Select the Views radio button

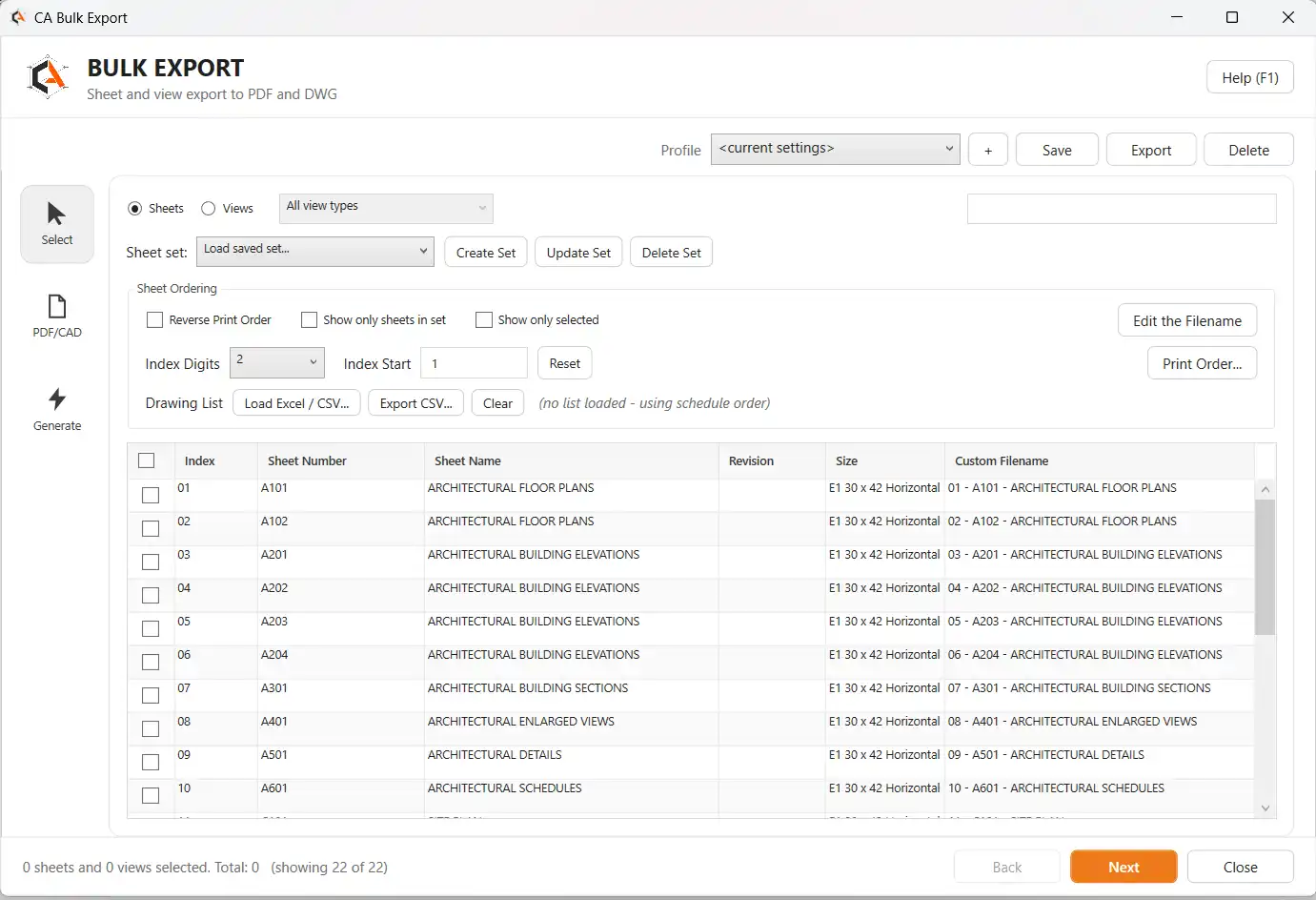(209, 208)
